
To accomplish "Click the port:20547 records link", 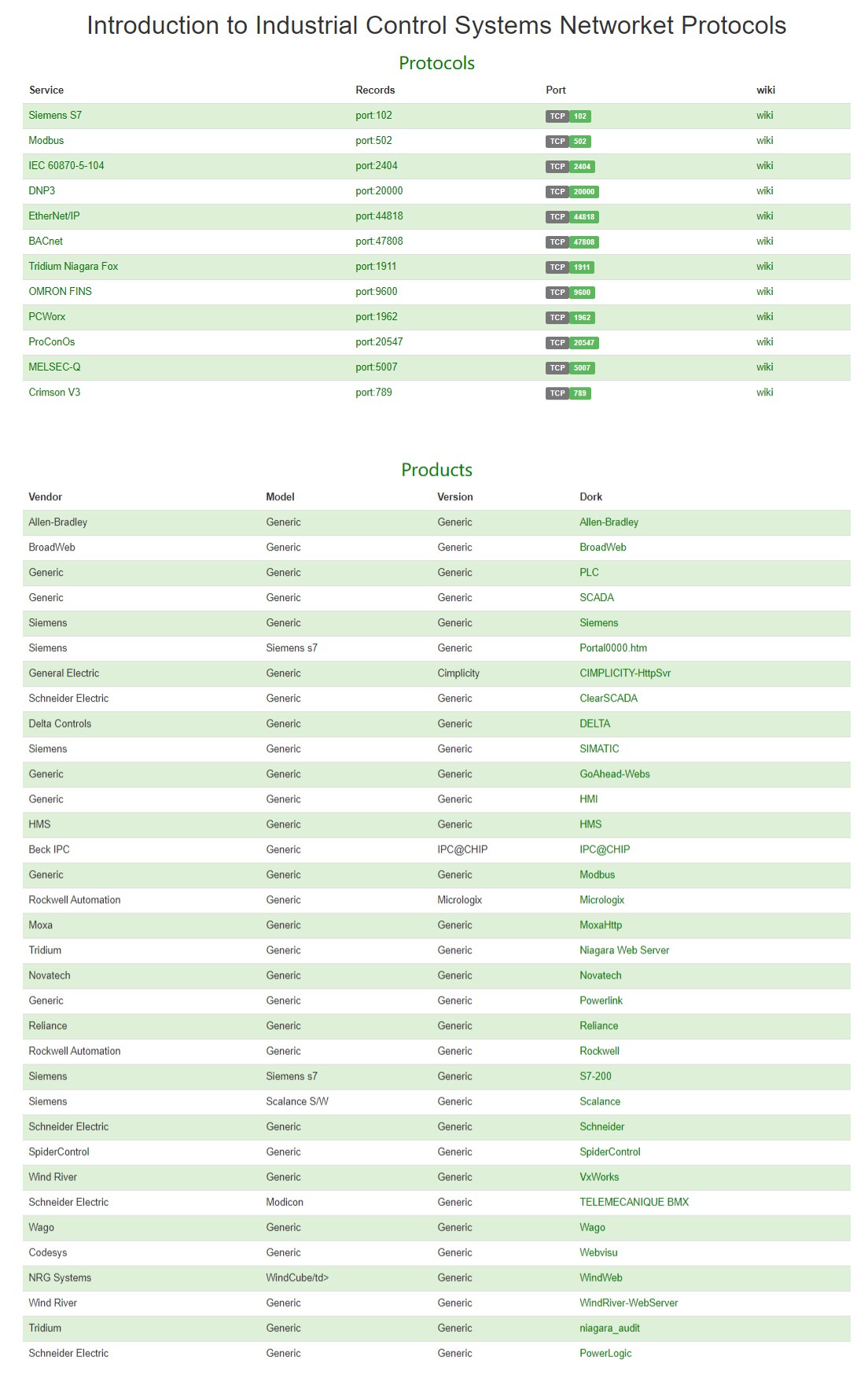I will click(x=379, y=342).
